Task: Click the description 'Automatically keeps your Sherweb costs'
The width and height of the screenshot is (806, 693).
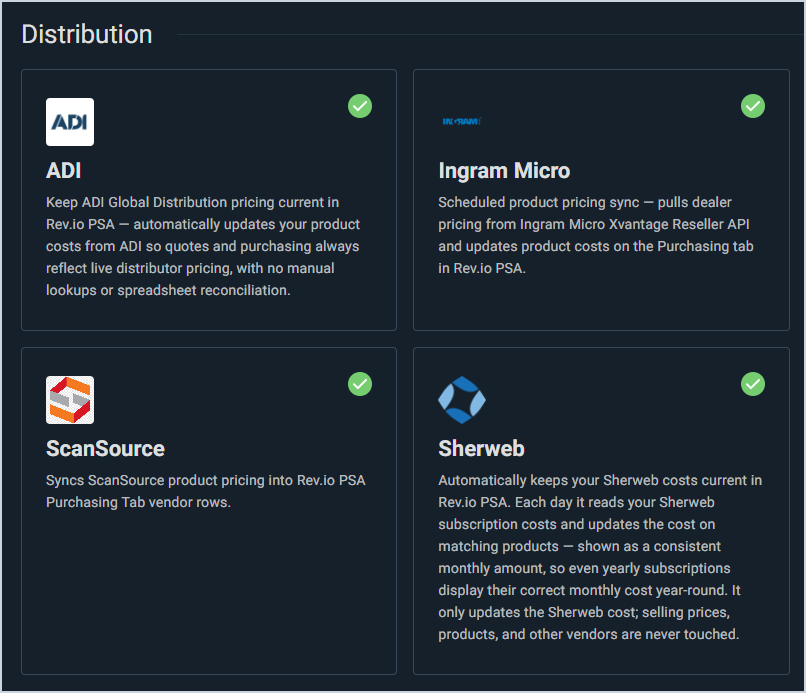Action: [600, 557]
